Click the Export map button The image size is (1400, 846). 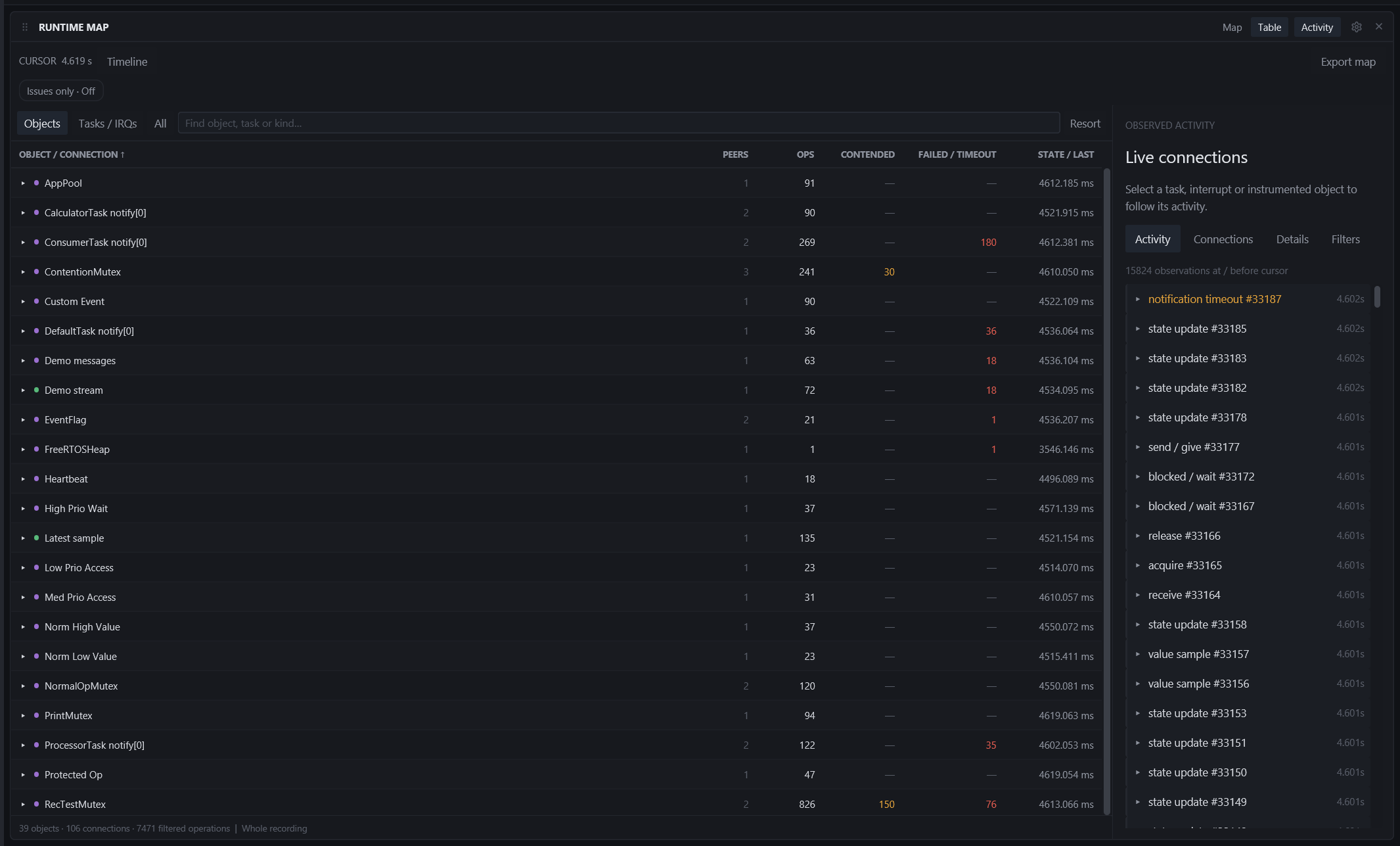click(1348, 62)
